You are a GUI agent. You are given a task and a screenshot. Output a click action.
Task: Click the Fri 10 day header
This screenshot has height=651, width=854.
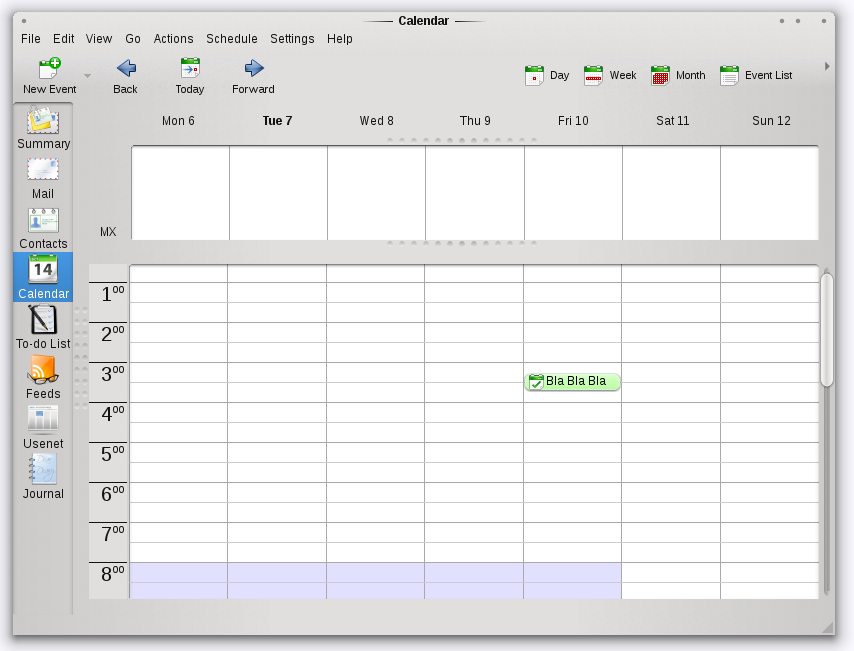coord(573,121)
